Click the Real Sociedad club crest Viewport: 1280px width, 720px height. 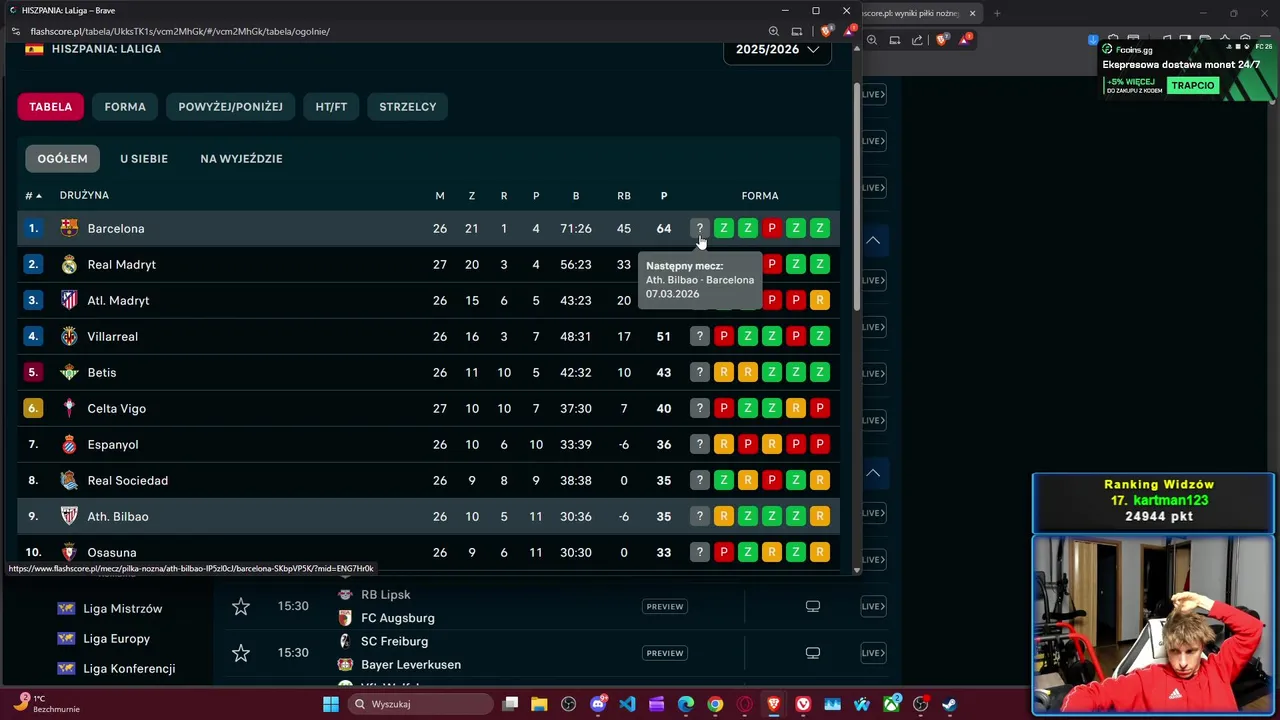(x=69, y=480)
